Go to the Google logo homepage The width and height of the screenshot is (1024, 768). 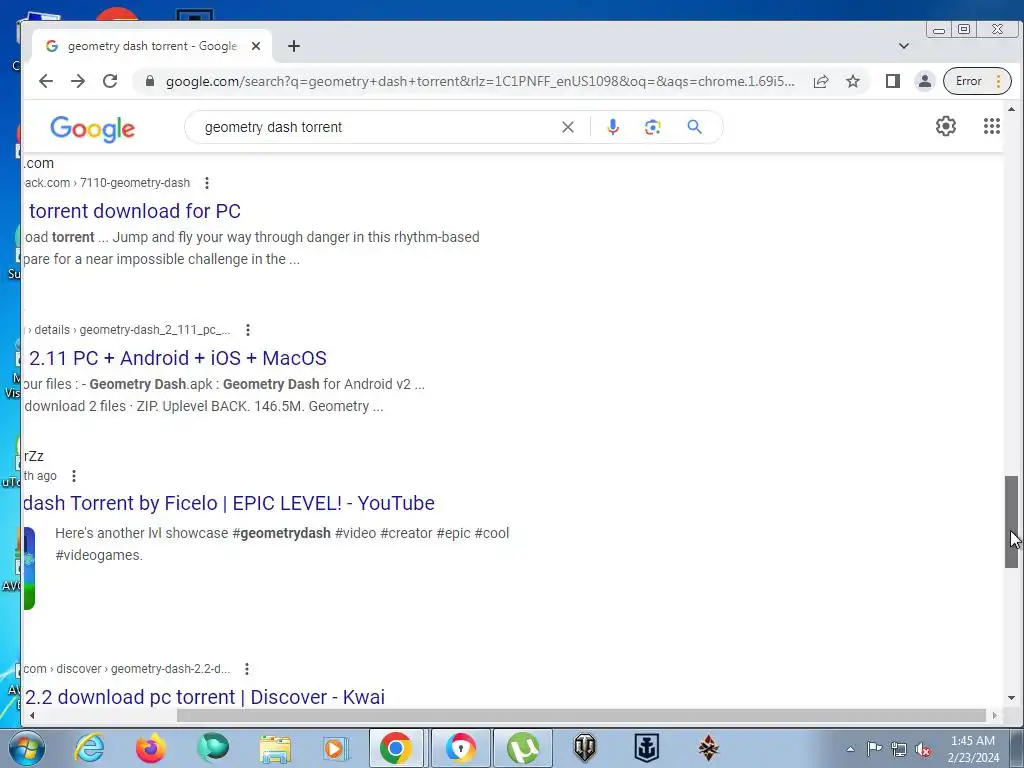[x=92, y=129]
